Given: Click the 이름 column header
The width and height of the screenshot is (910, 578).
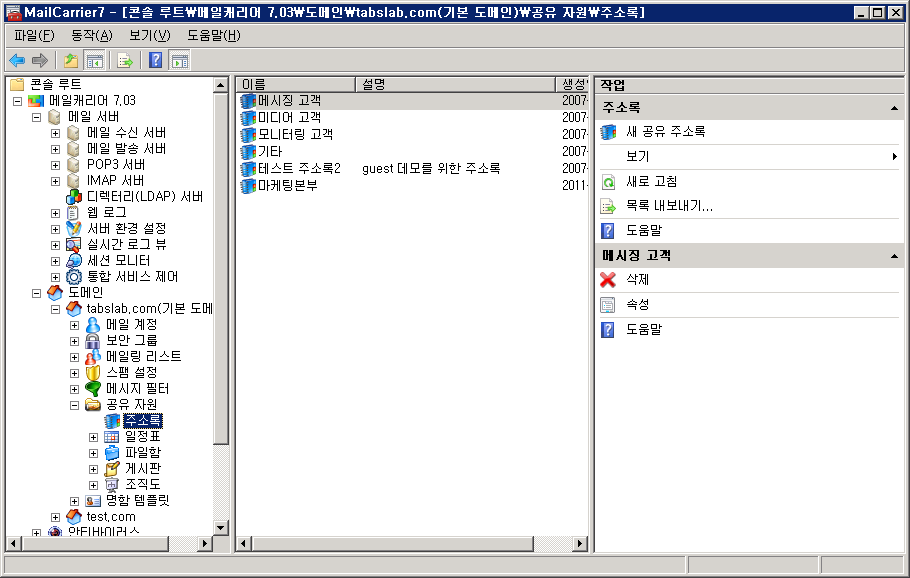Looking at the screenshot, I should click(295, 82).
